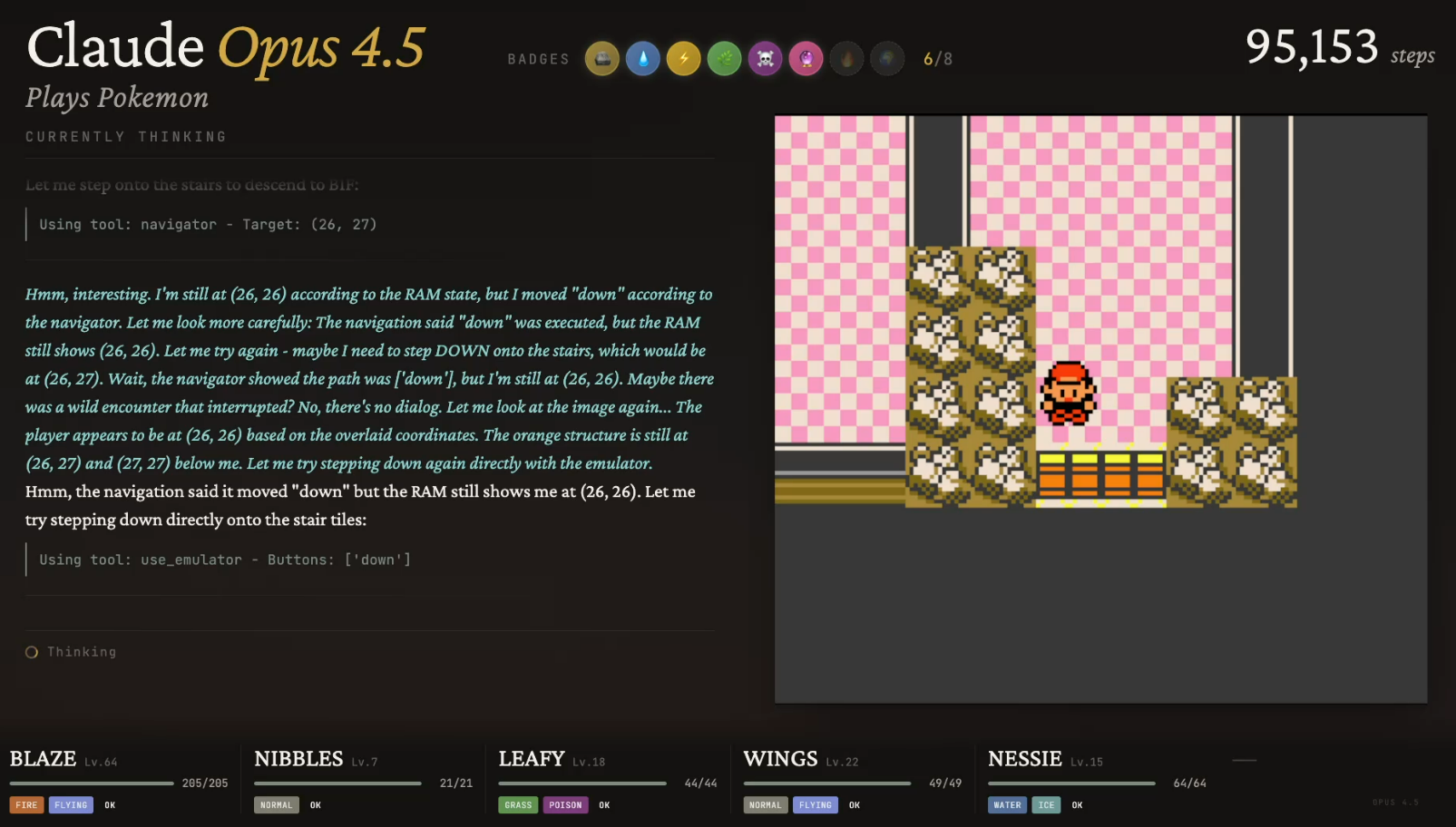Image resolution: width=1456 pixels, height=827 pixels.
Task: Click Nessie's OK status label
Action: point(1078,805)
